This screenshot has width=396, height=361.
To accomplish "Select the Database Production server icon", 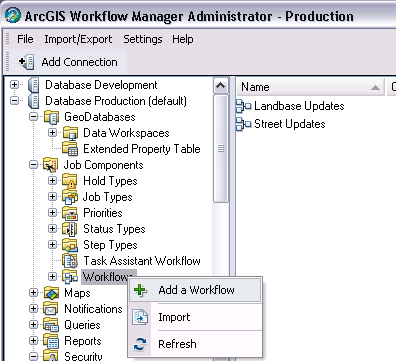I will coord(33,101).
